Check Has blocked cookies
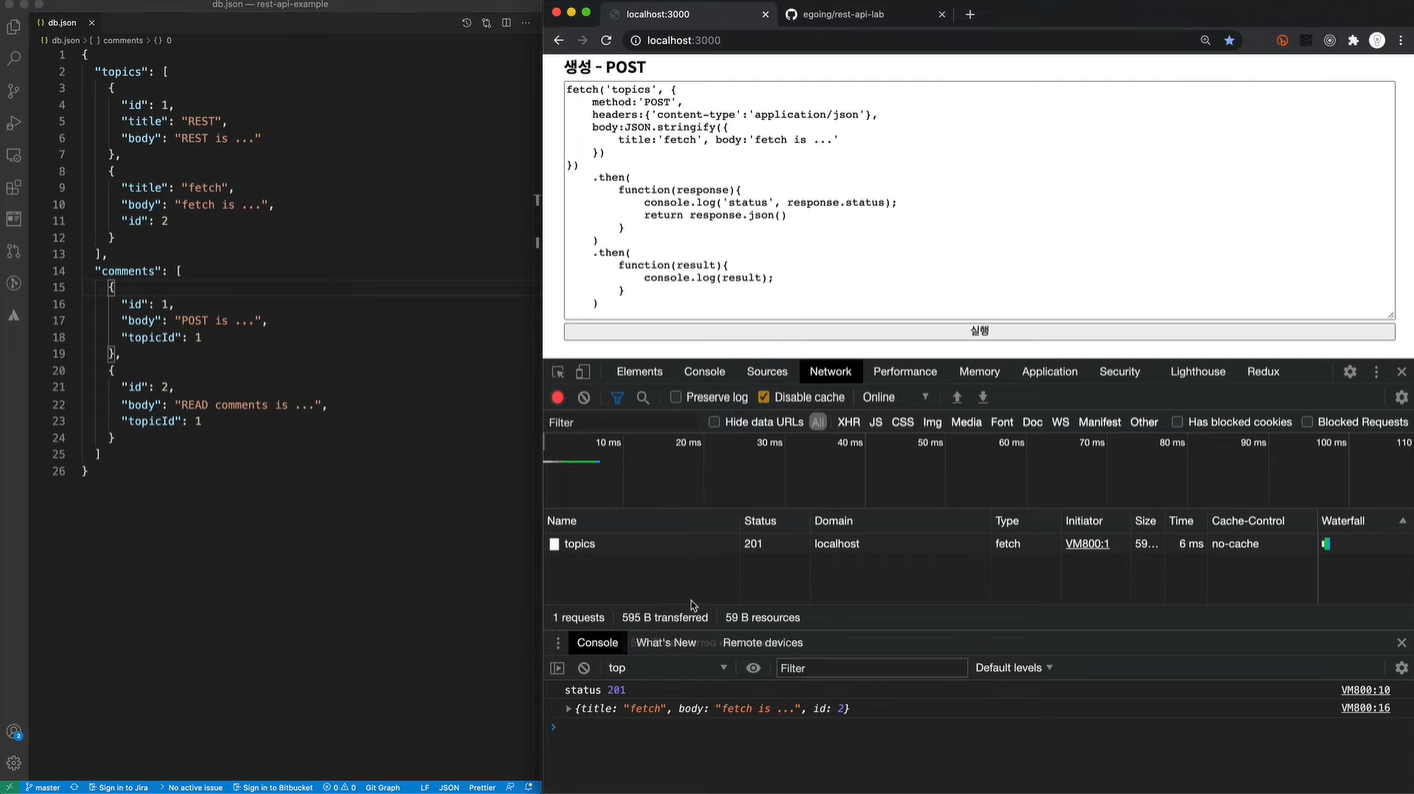The image size is (1414, 794). (x=1177, y=422)
